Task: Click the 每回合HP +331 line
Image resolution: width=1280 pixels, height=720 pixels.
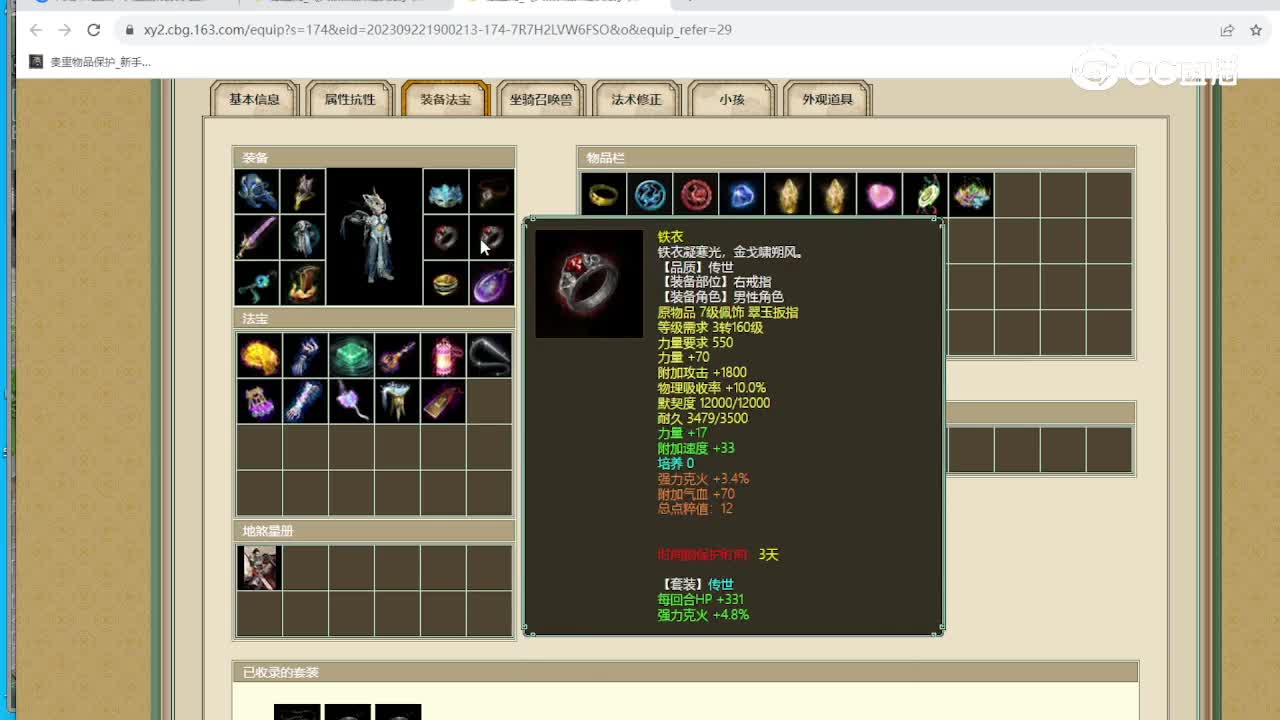Action: tap(700, 599)
